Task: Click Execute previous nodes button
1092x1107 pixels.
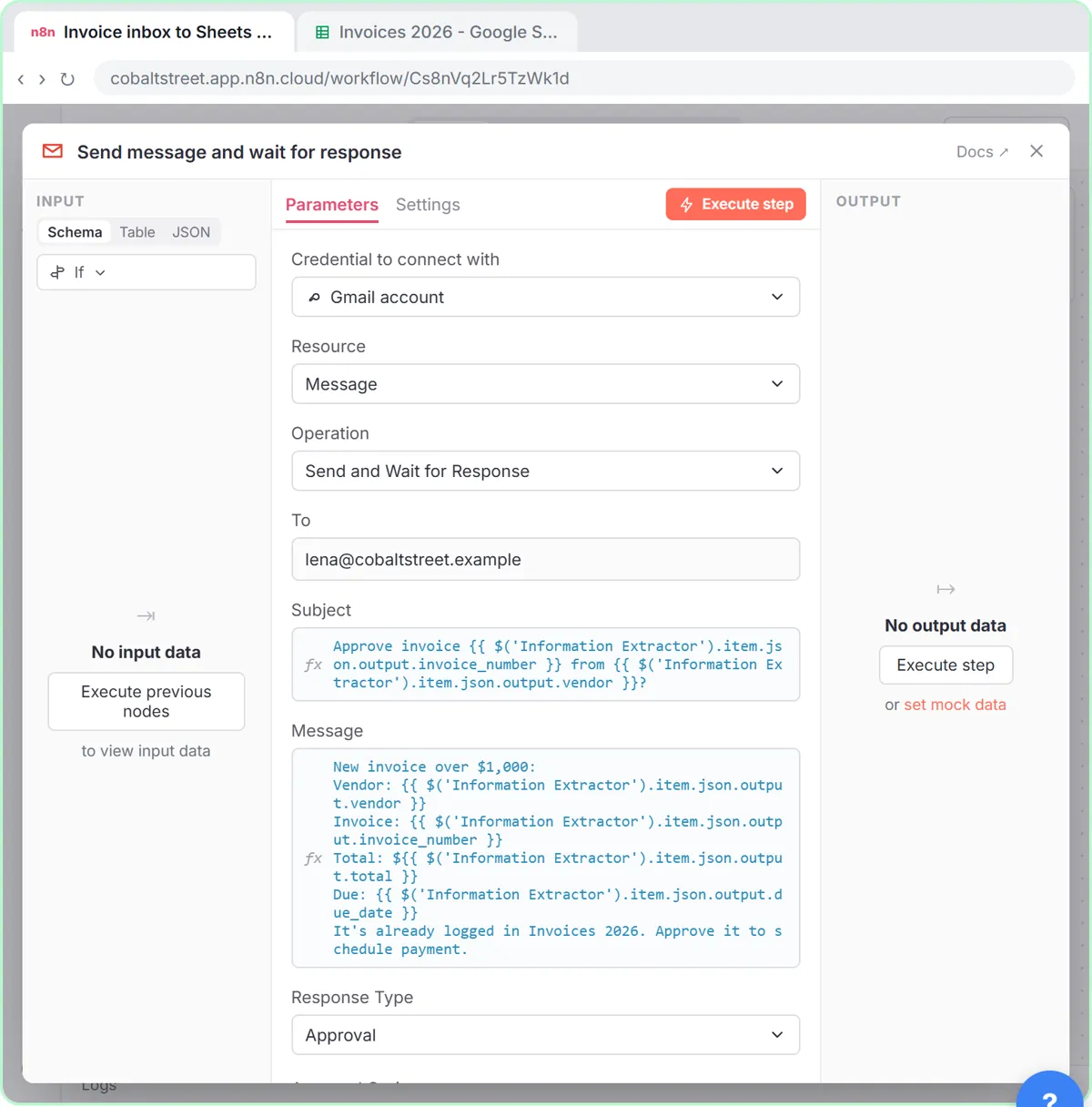Action: coord(147,702)
